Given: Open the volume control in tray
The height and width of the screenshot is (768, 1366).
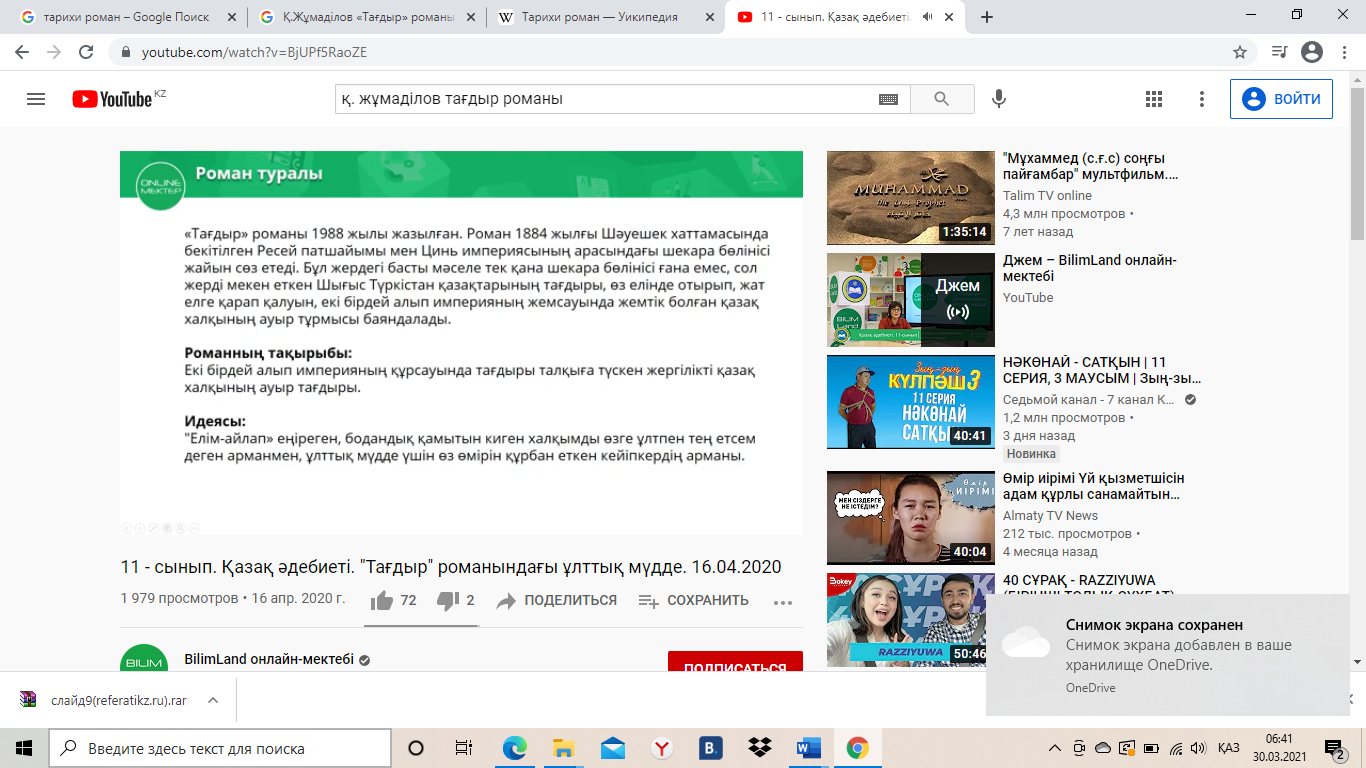Looking at the screenshot, I should tap(1199, 748).
